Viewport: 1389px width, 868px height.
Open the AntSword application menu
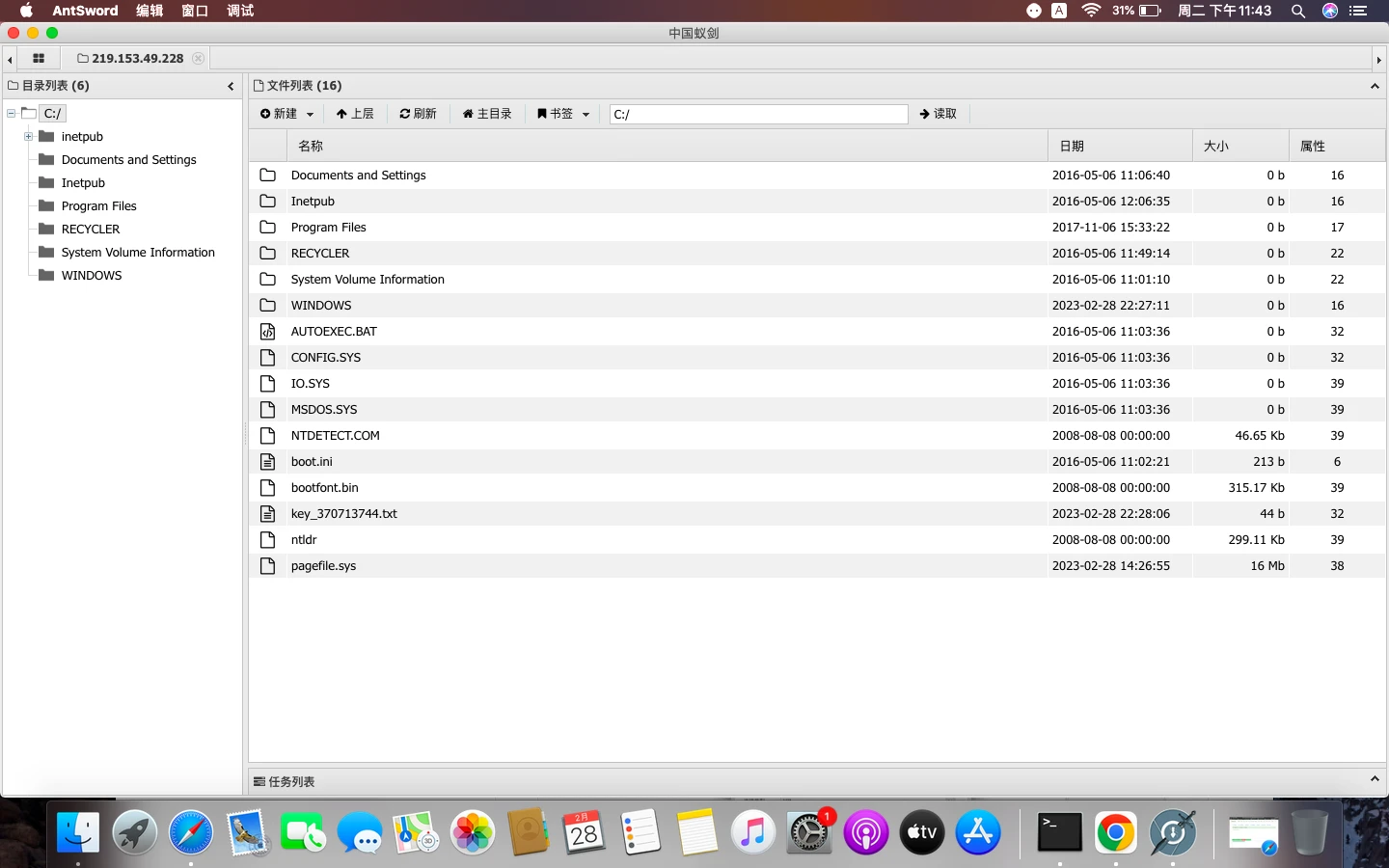tap(85, 11)
